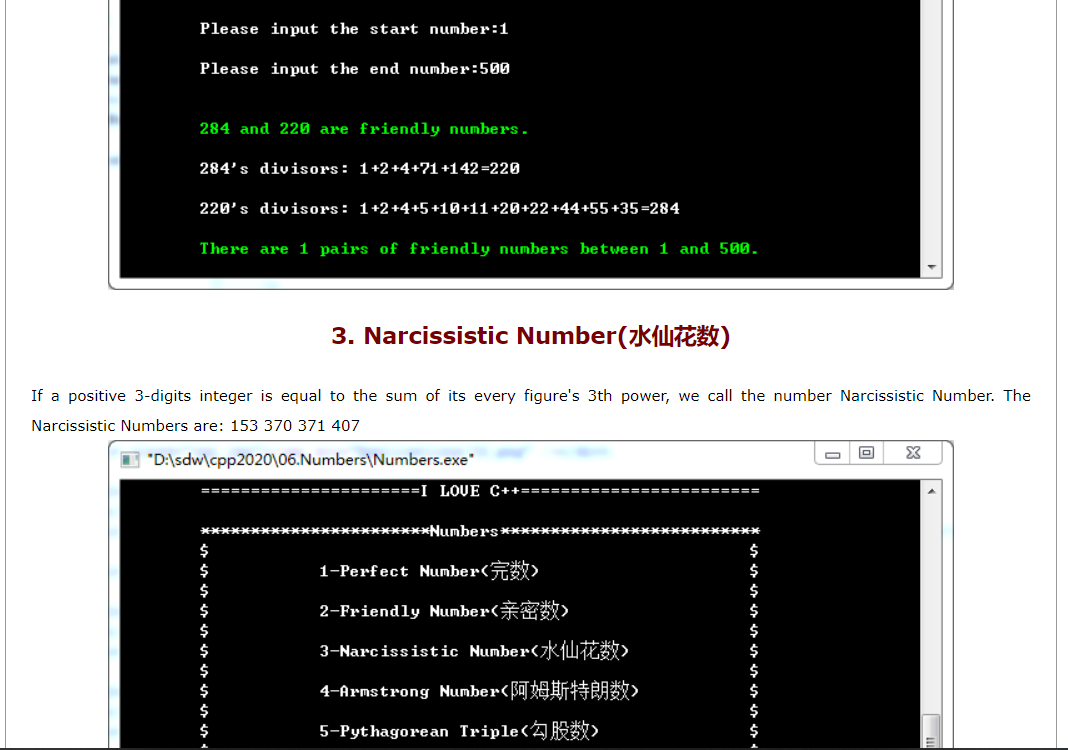Click the heading 3. Narcissistic Number(水仙花数)
This screenshot has height=750, width=1068.
tap(532, 336)
